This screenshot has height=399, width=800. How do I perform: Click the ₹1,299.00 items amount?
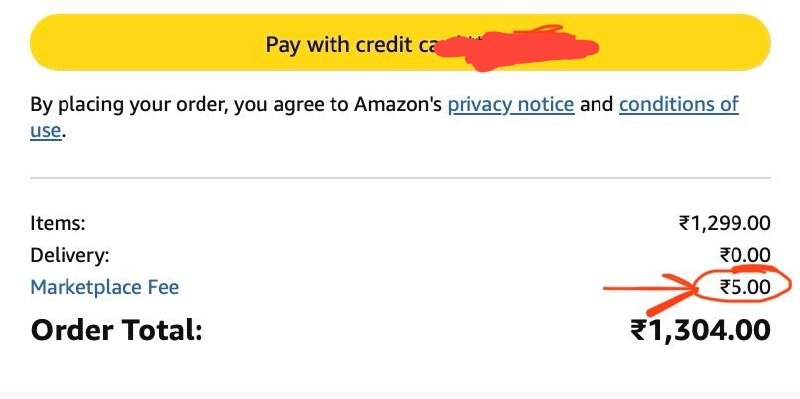pos(724,223)
